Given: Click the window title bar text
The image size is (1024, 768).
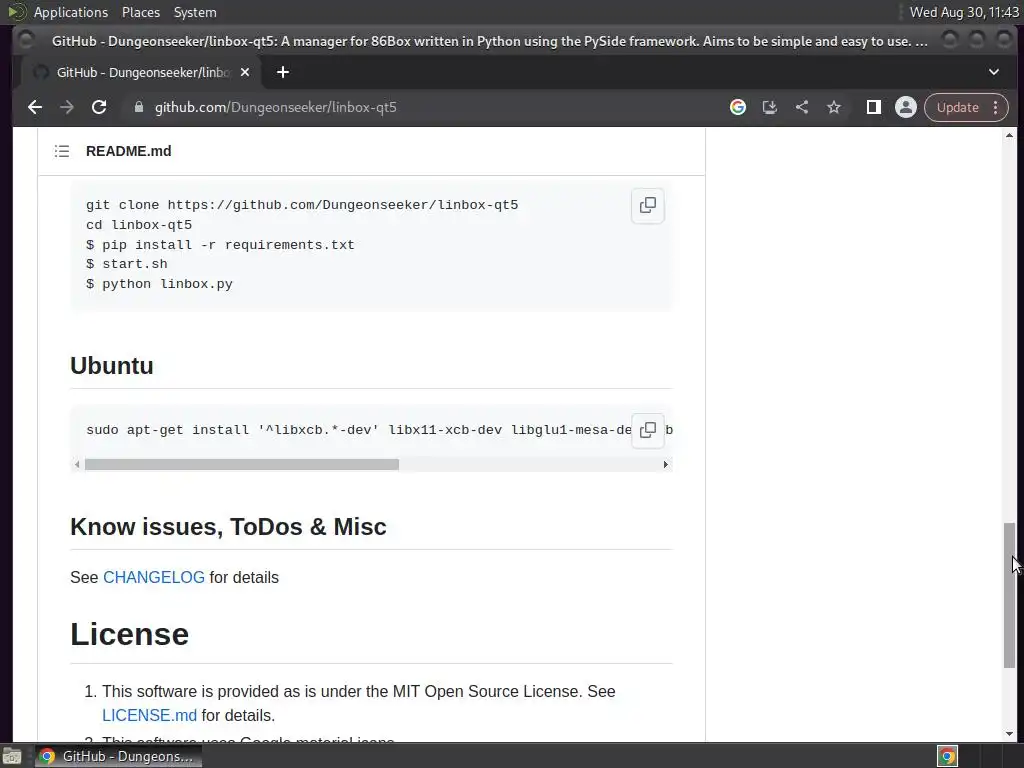Looking at the screenshot, I should pyautogui.click(x=490, y=41).
